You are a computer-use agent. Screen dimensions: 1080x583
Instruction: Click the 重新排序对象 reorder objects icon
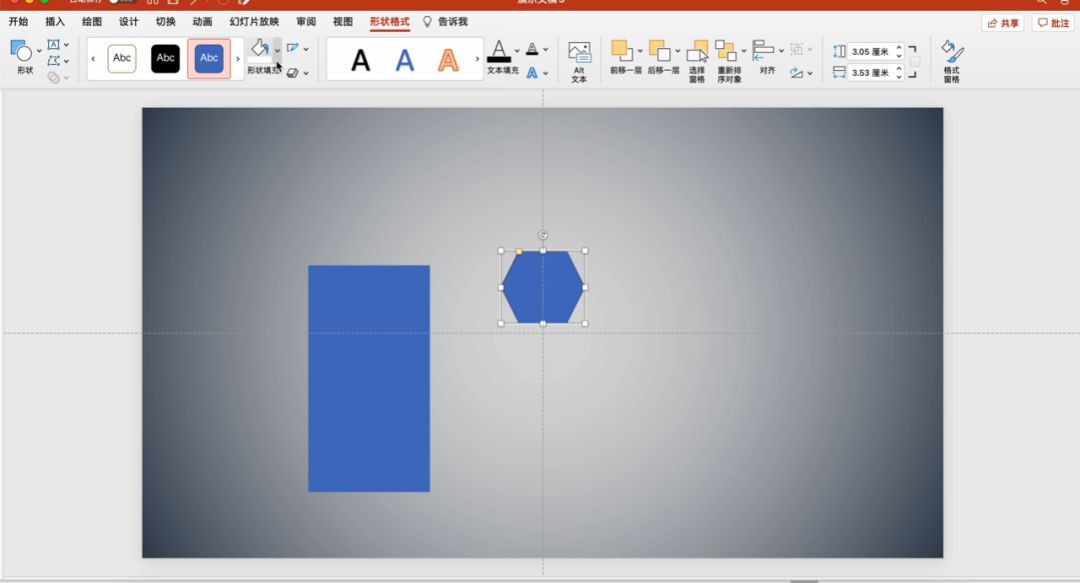coord(726,50)
